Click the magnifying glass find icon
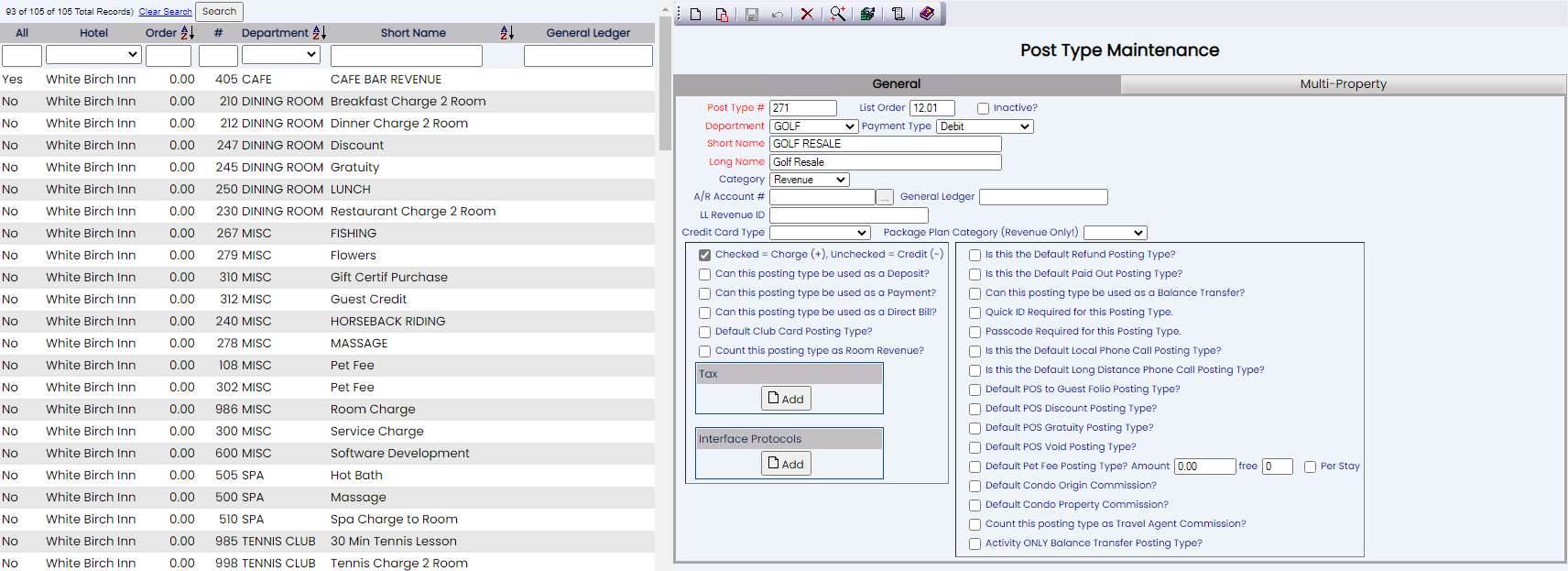 pos(837,14)
